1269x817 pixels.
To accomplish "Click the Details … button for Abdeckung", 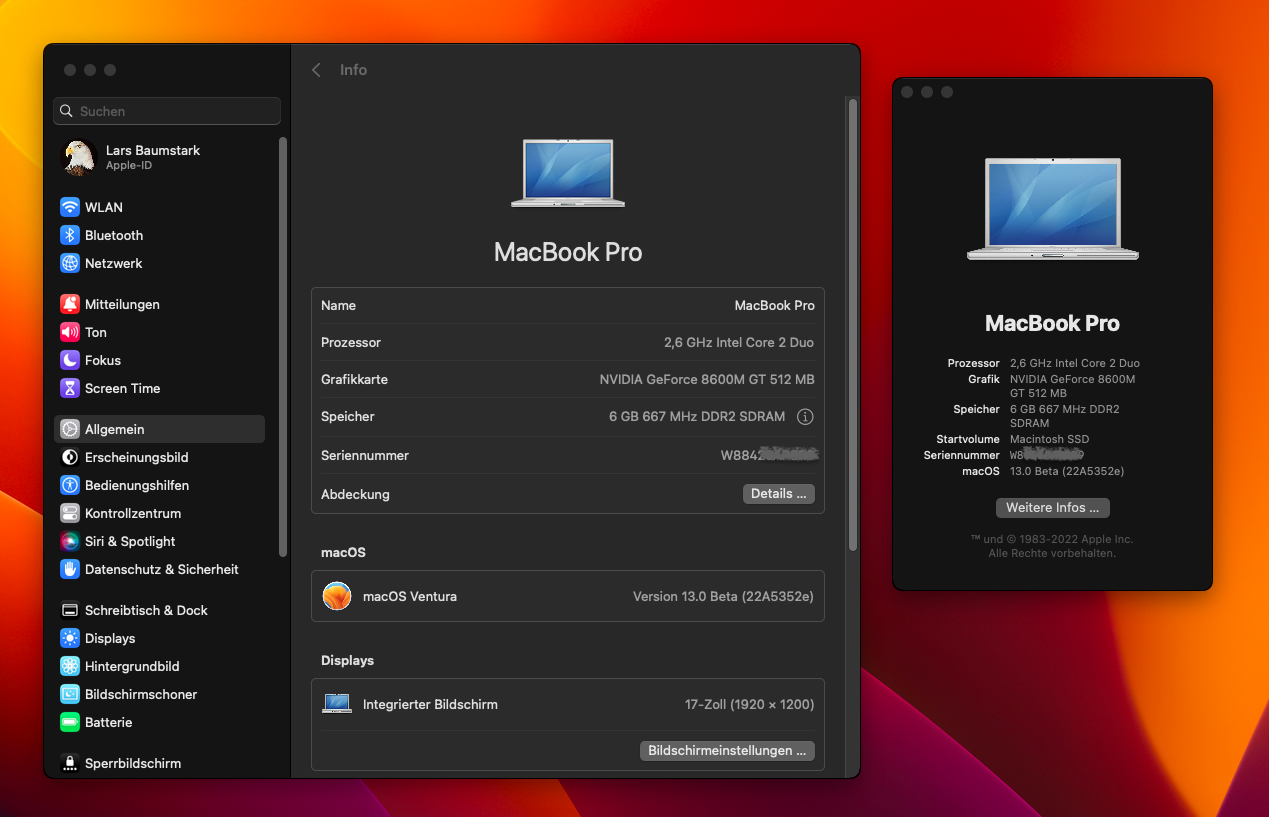I will [779, 494].
